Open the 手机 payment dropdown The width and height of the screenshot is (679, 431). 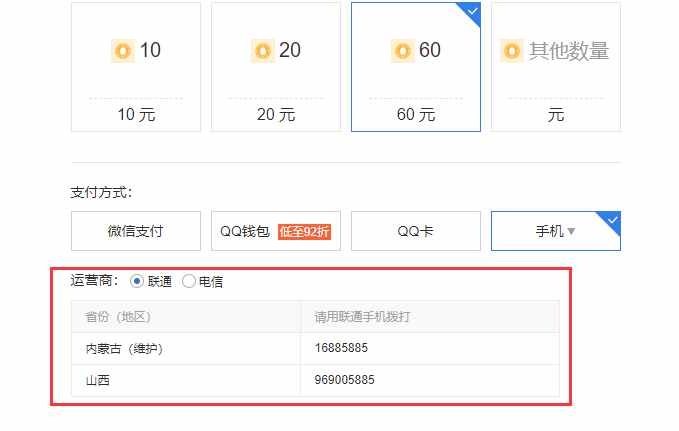click(x=556, y=231)
